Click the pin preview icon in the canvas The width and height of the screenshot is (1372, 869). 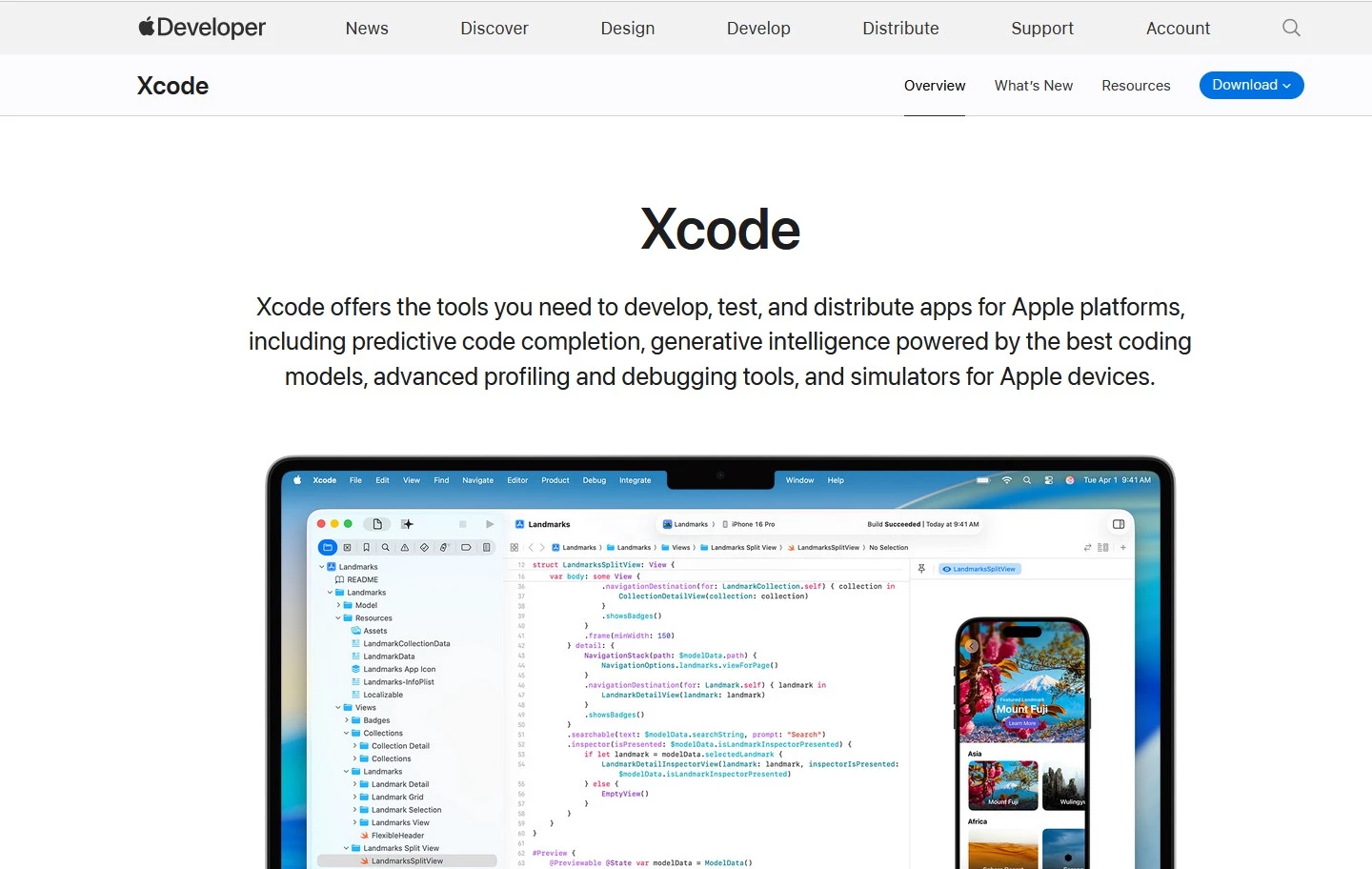click(x=921, y=569)
